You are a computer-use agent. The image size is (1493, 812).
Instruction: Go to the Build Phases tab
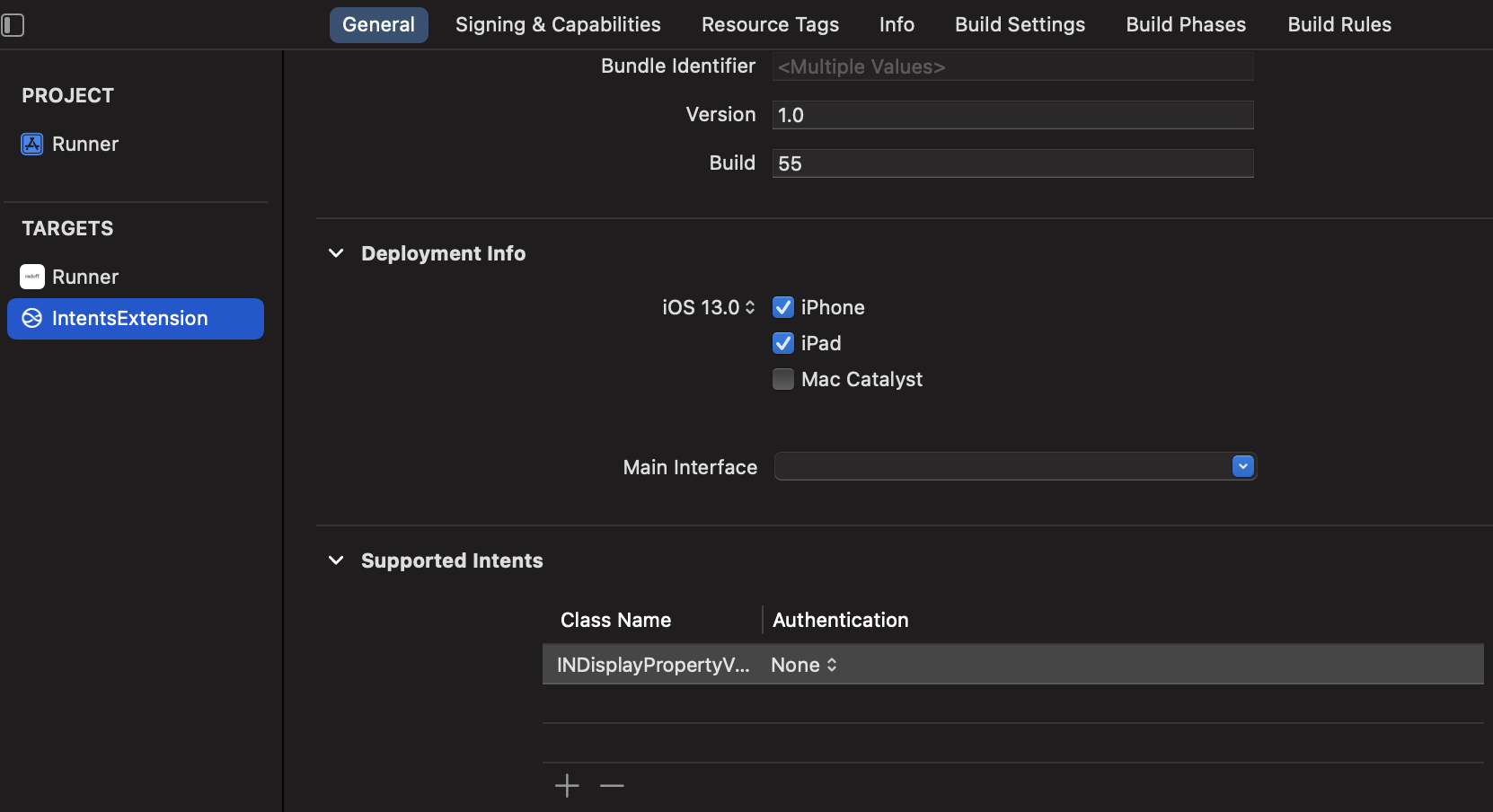pos(1186,25)
